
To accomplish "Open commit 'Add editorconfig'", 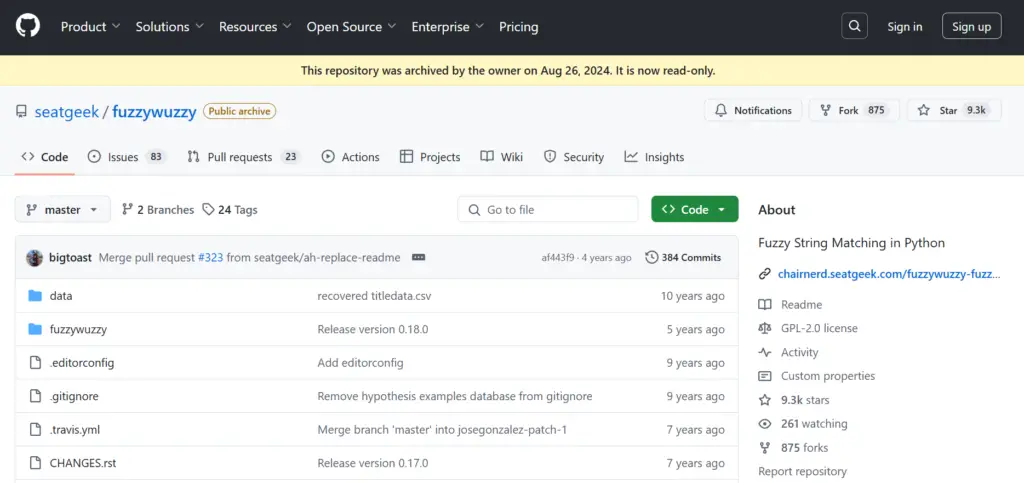I will pos(360,363).
